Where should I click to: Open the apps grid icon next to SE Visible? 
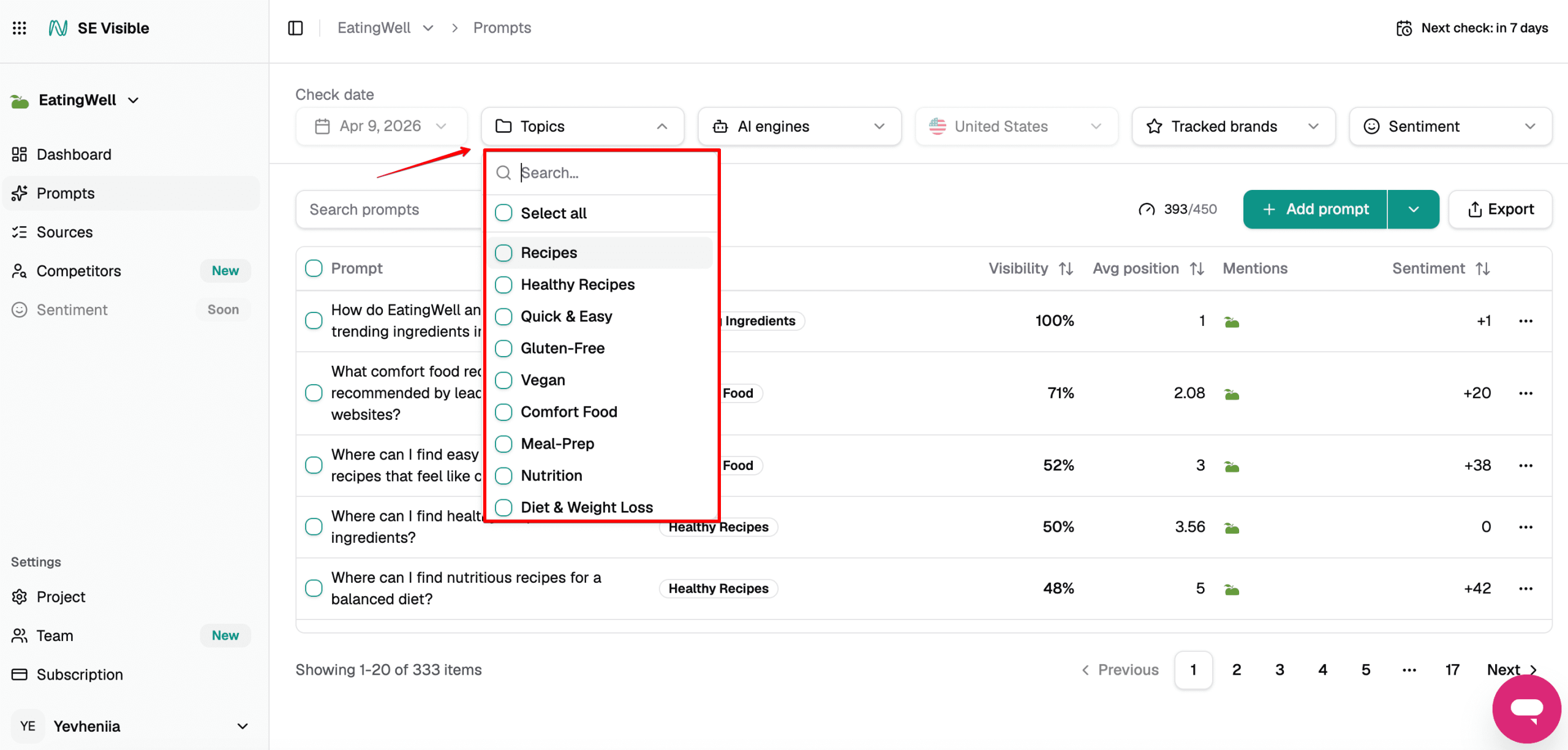[x=19, y=28]
